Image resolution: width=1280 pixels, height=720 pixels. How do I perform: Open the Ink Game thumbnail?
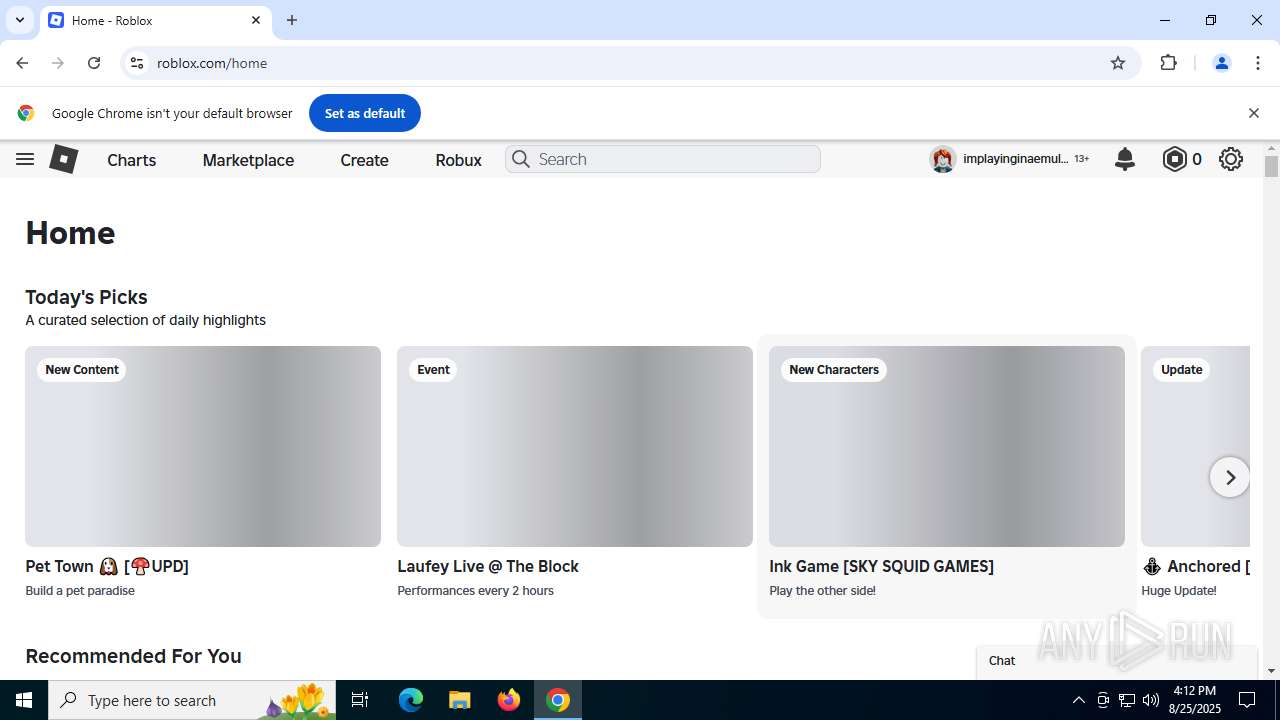tap(947, 446)
